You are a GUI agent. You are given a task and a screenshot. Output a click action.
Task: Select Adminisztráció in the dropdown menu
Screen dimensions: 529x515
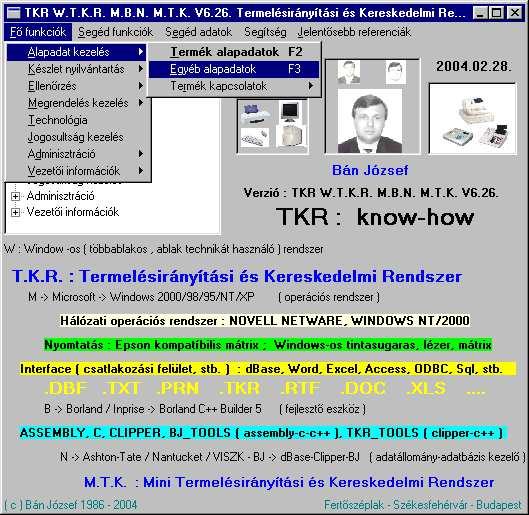[77, 154]
